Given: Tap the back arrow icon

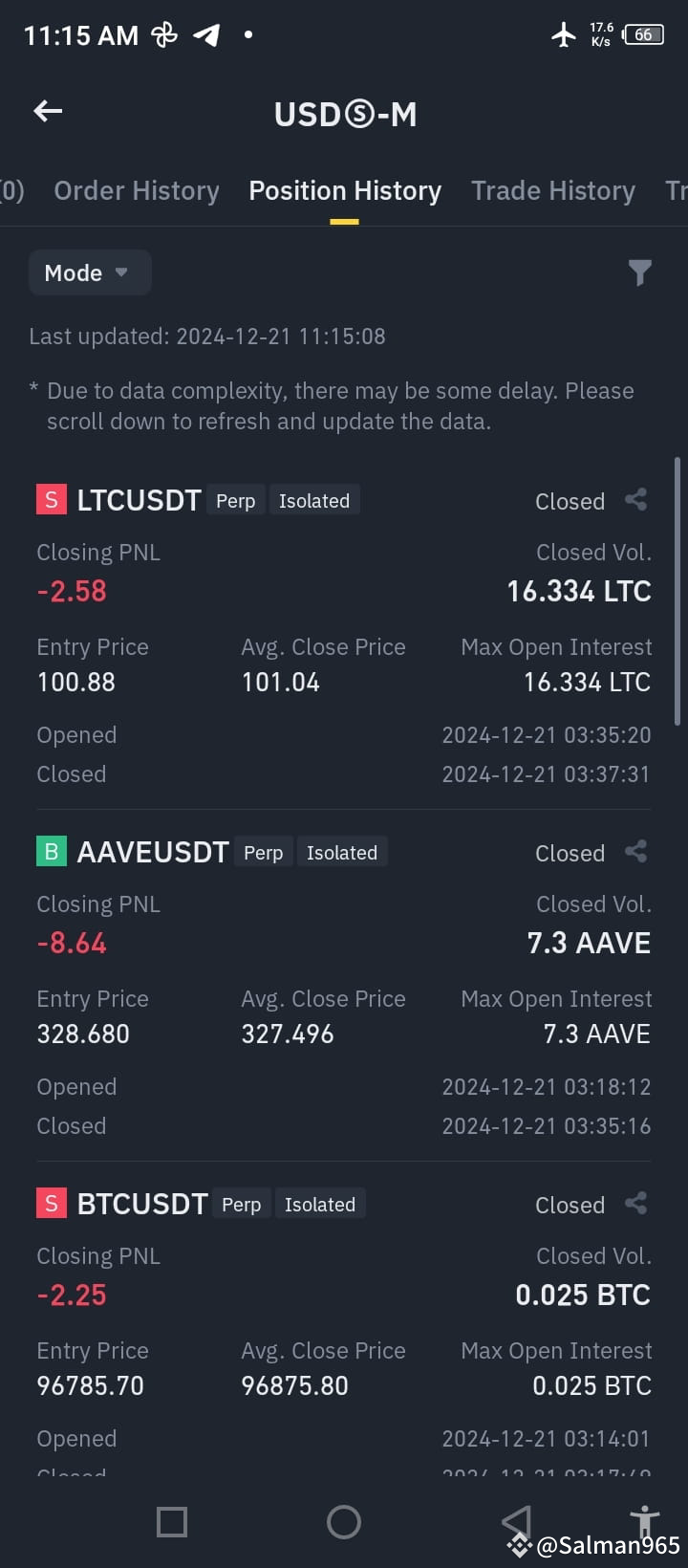Looking at the screenshot, I should [48, 112].
